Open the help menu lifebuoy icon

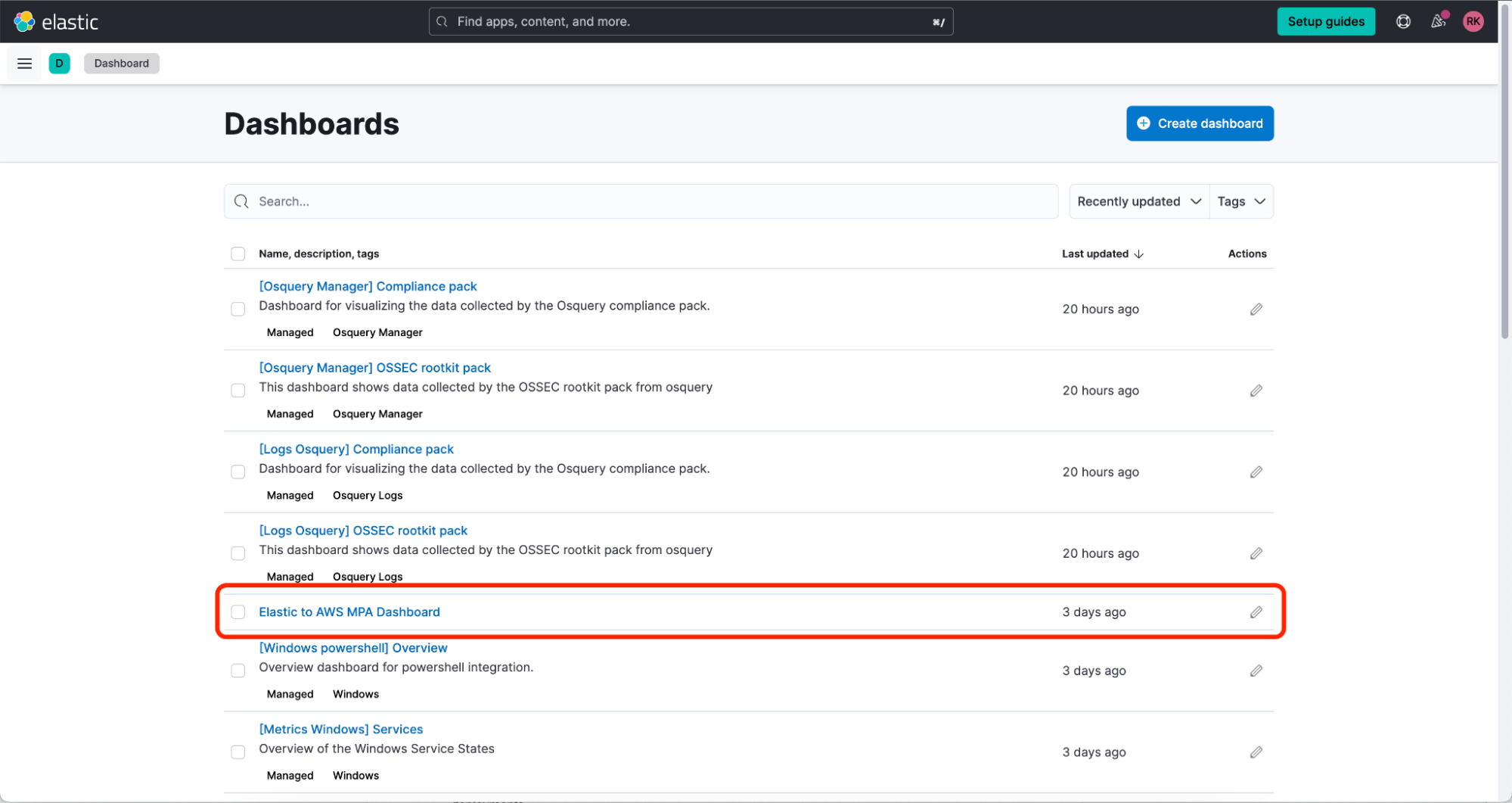1403,21
